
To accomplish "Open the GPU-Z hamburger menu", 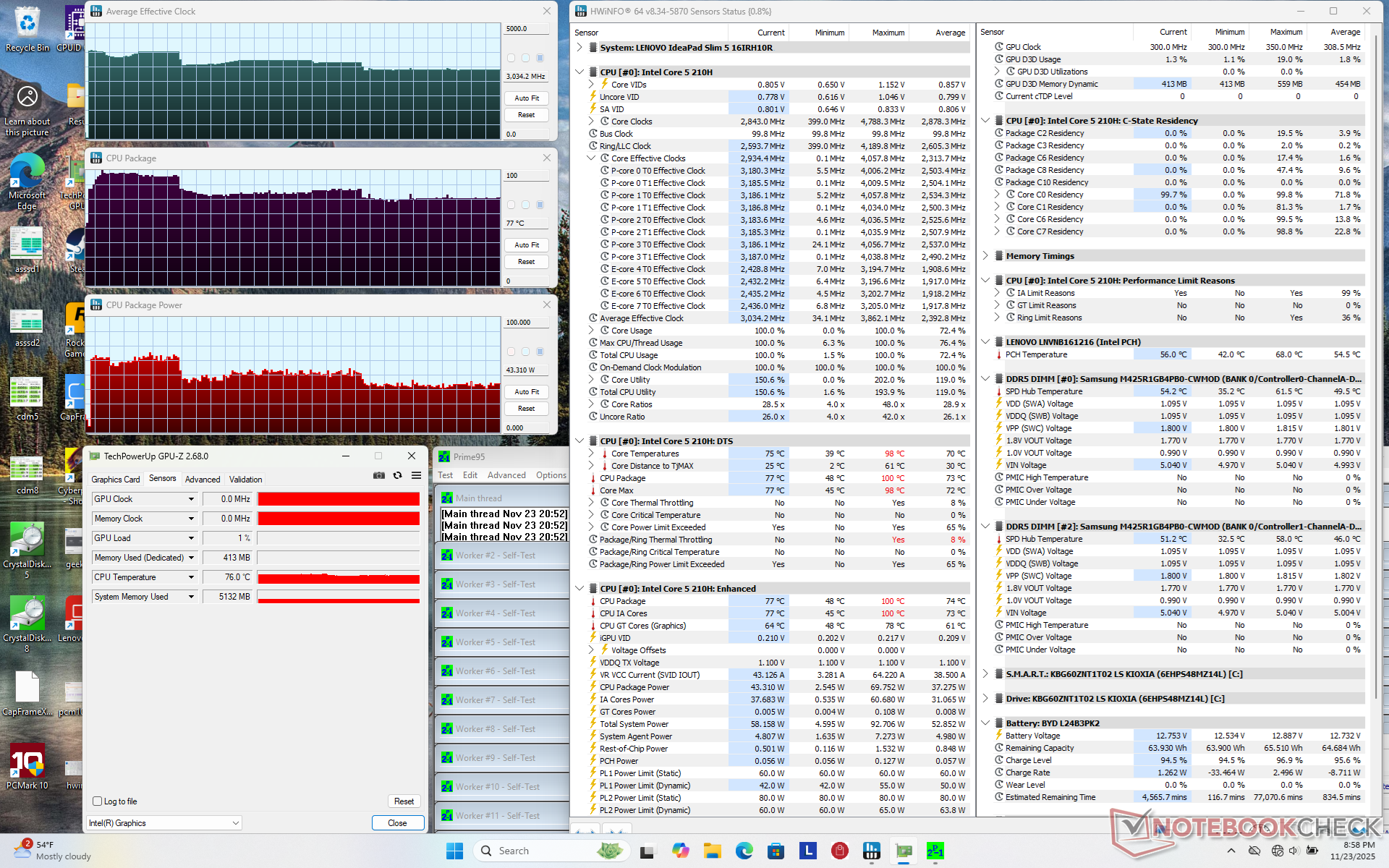I will tap(416, 475).
